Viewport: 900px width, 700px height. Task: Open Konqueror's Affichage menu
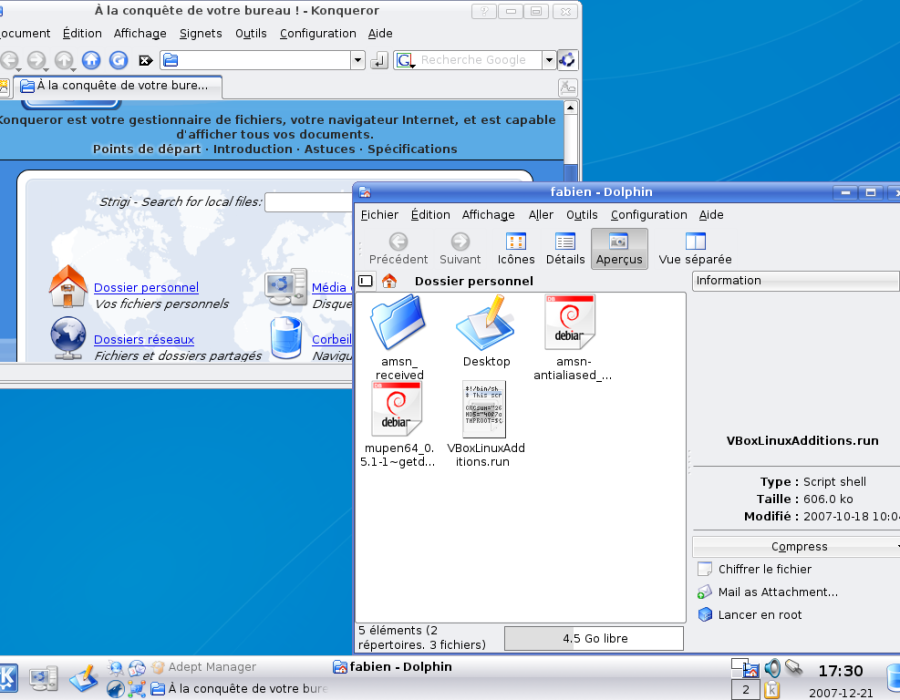point(140,33)
